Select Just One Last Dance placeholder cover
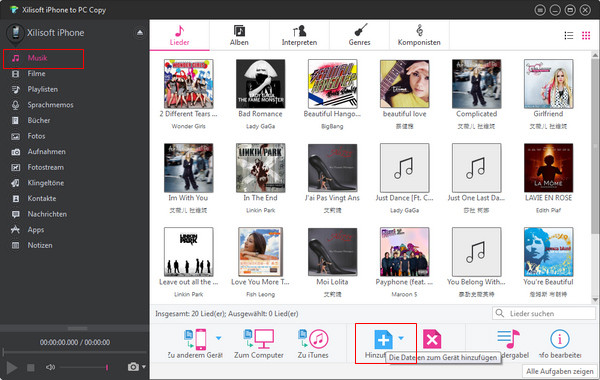 [x=476, y=168]
